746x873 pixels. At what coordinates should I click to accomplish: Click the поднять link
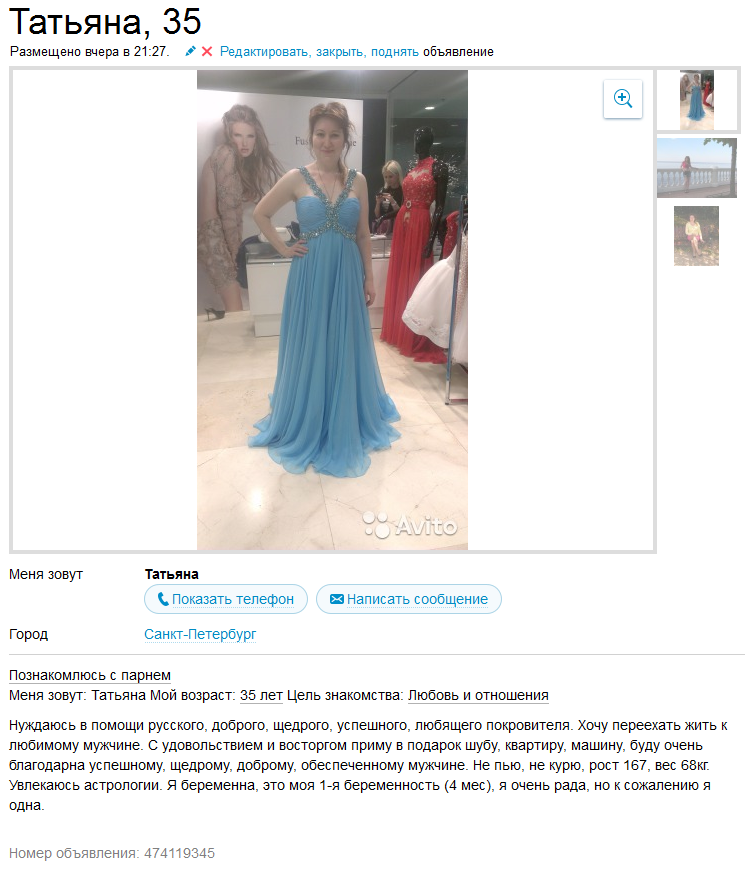click(x=395, y=52)
